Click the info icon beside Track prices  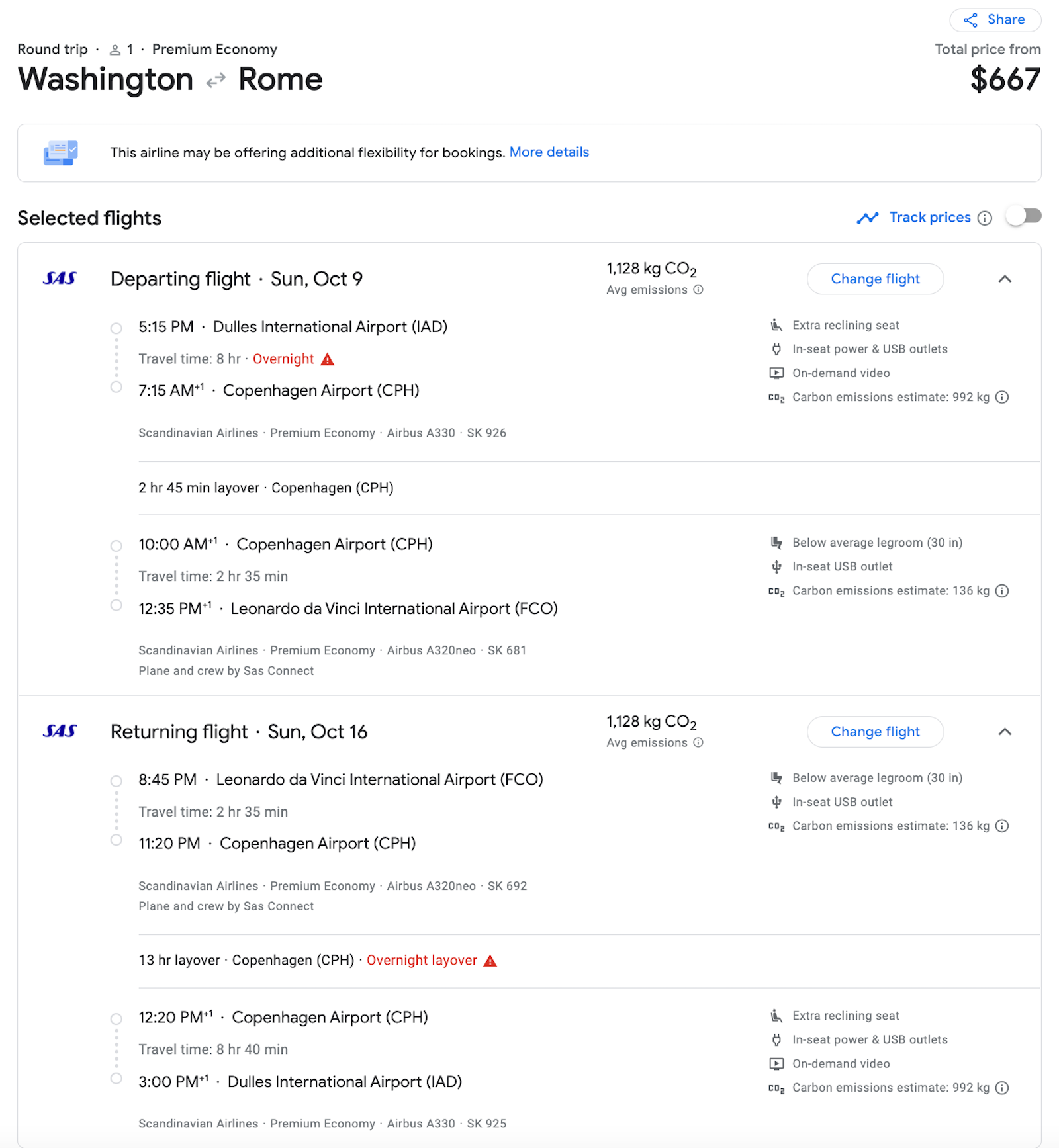pyautogui.click(x=985, y=218)
